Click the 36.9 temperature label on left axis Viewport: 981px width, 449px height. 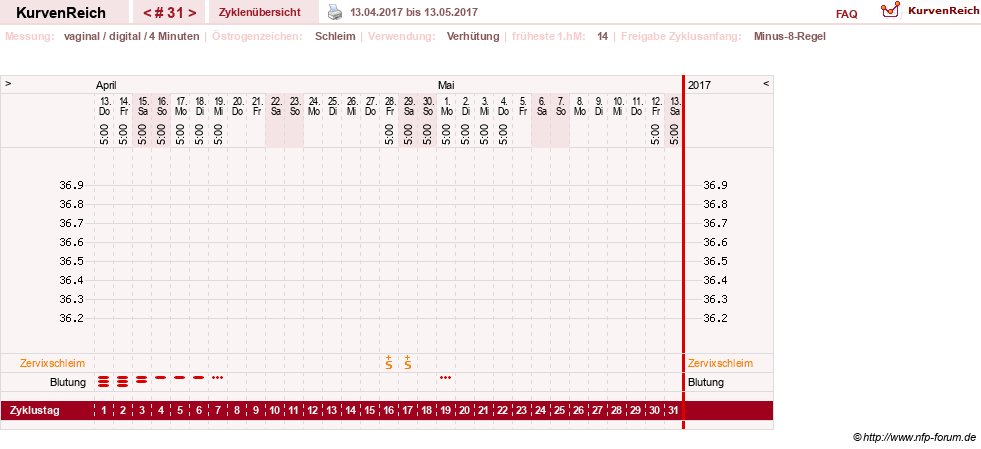pyautogui.click(x=71, y=185)
